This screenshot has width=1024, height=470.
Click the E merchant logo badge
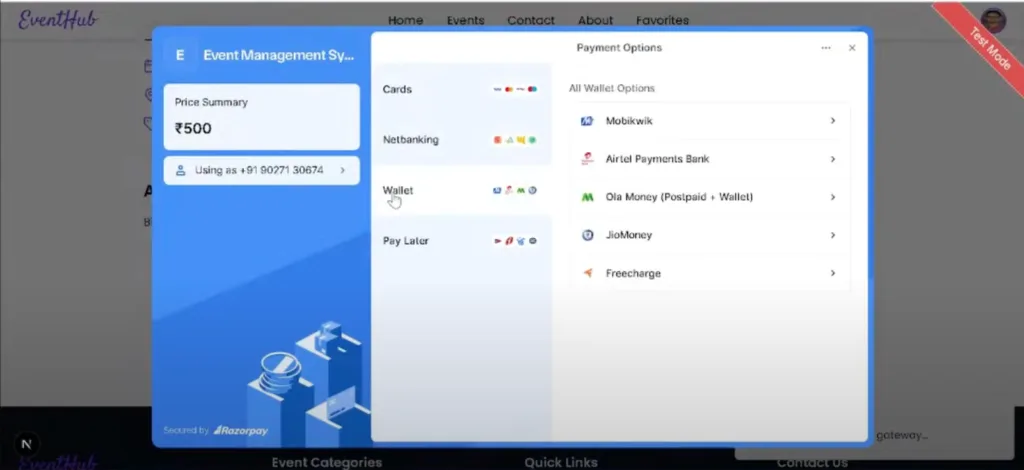(180, 55)
